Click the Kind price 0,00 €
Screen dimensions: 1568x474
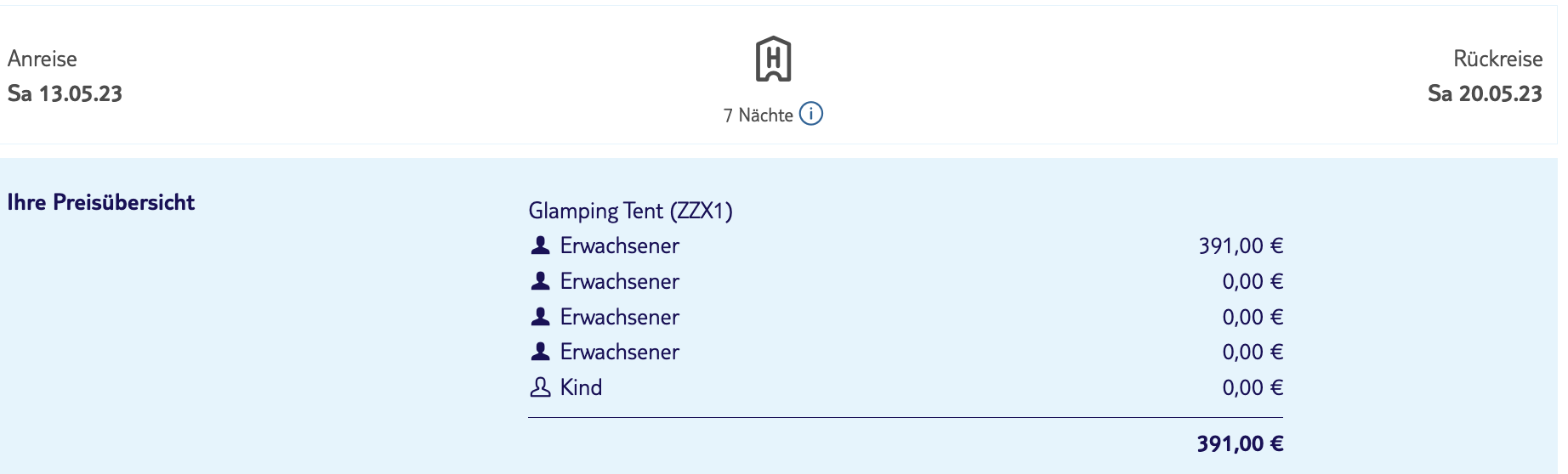pyautogui.click(x=1253, y=387)
